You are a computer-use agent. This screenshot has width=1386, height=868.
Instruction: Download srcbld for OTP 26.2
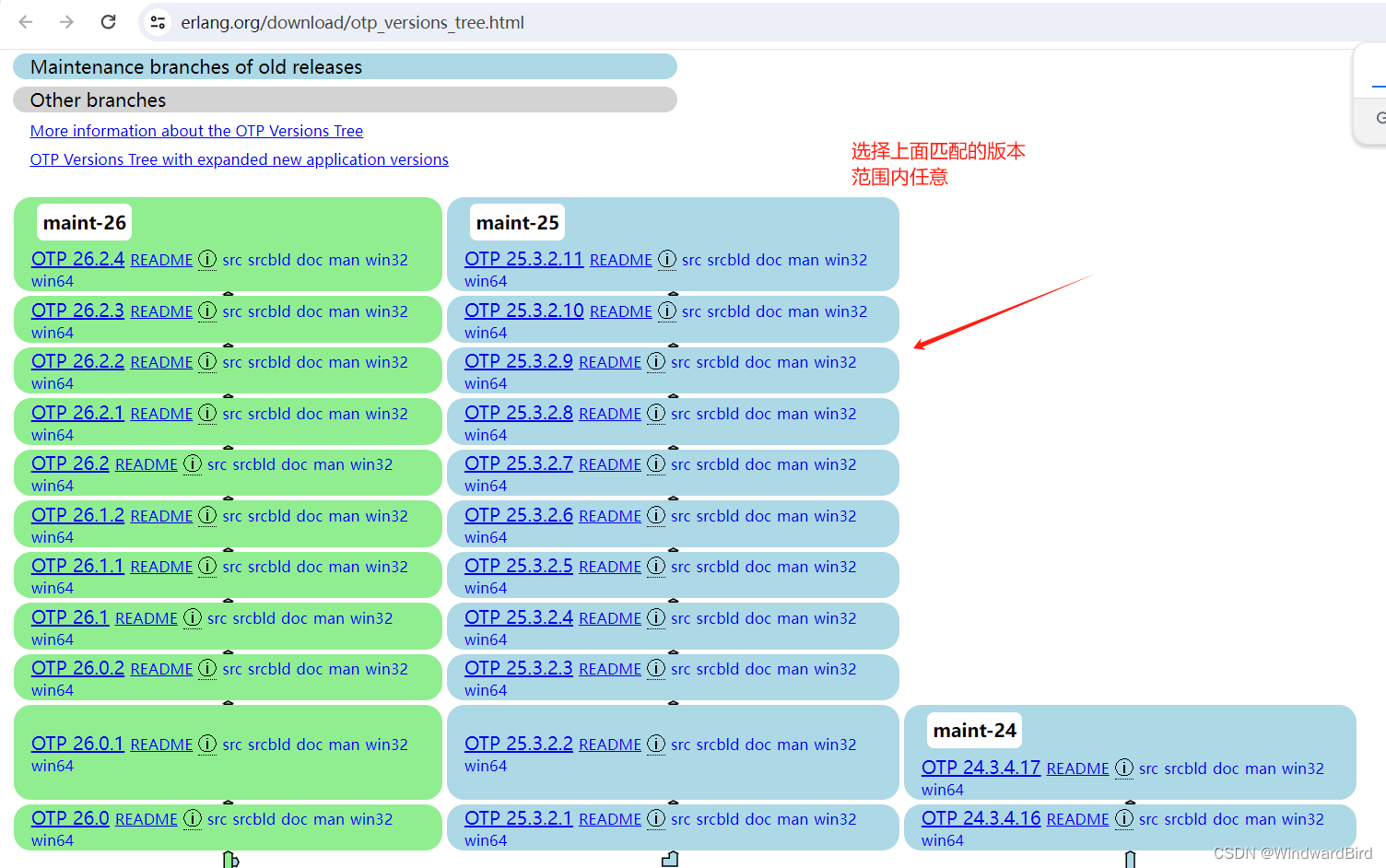tap(254, 464)
